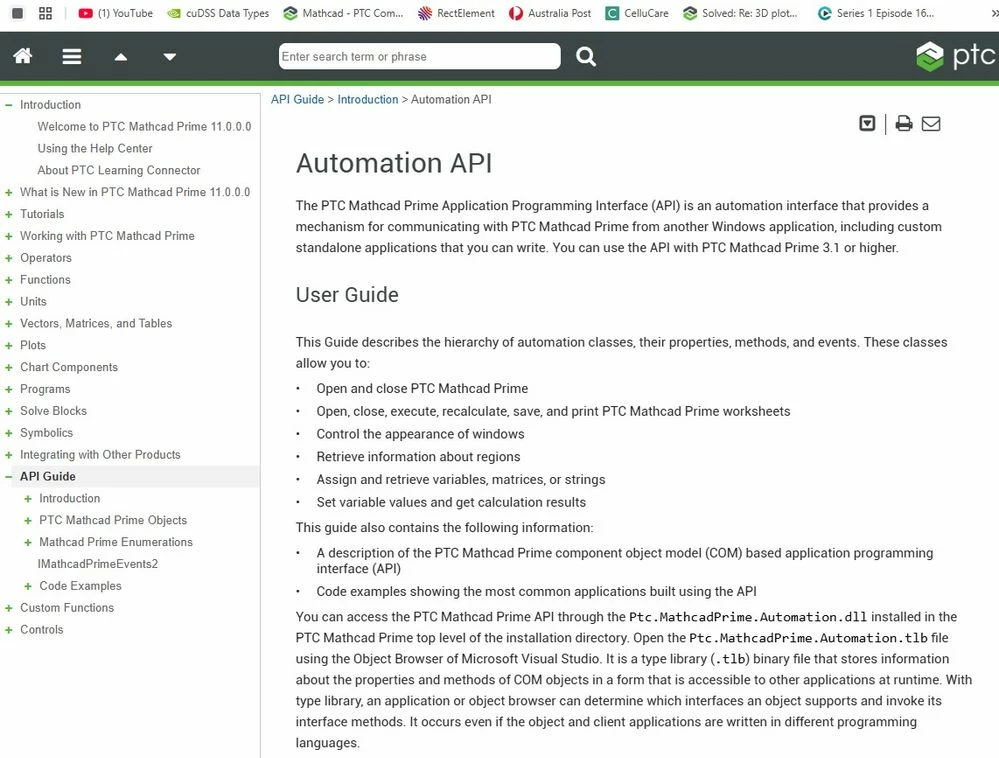This screenshot has width=999, height=758.
Task: Follow the Introduction breadcrumb link
Action: click(x=368, y=99)
